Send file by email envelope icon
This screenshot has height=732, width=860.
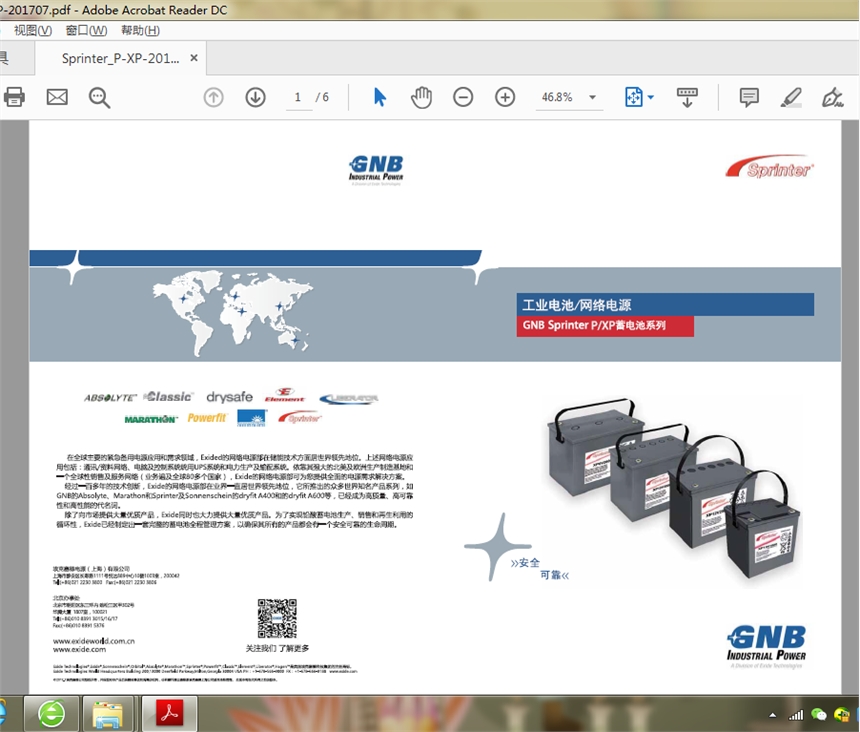click(x=57, y=97)
